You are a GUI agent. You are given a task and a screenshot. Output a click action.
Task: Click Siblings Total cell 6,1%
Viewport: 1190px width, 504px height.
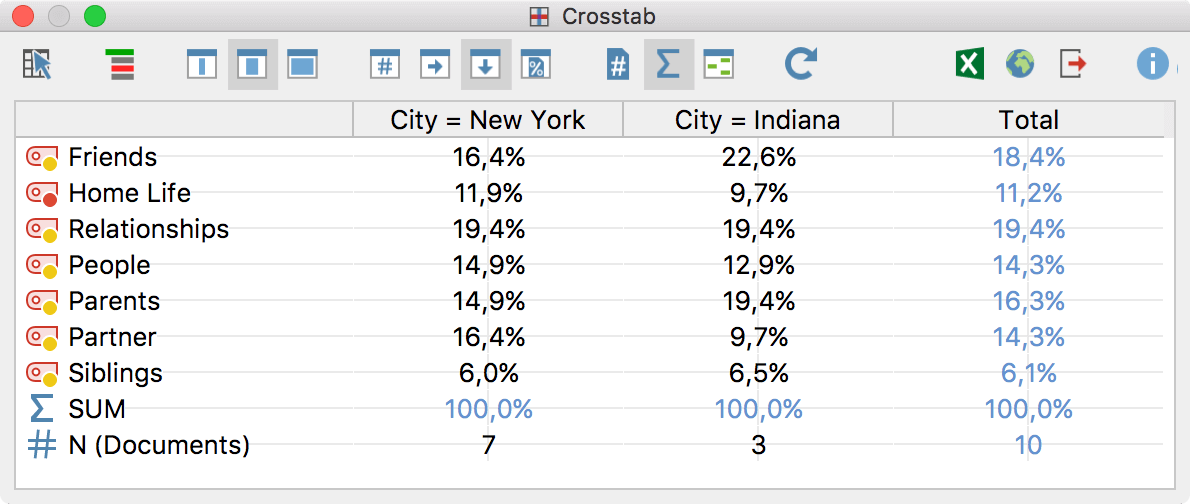tap(1029, 373)
